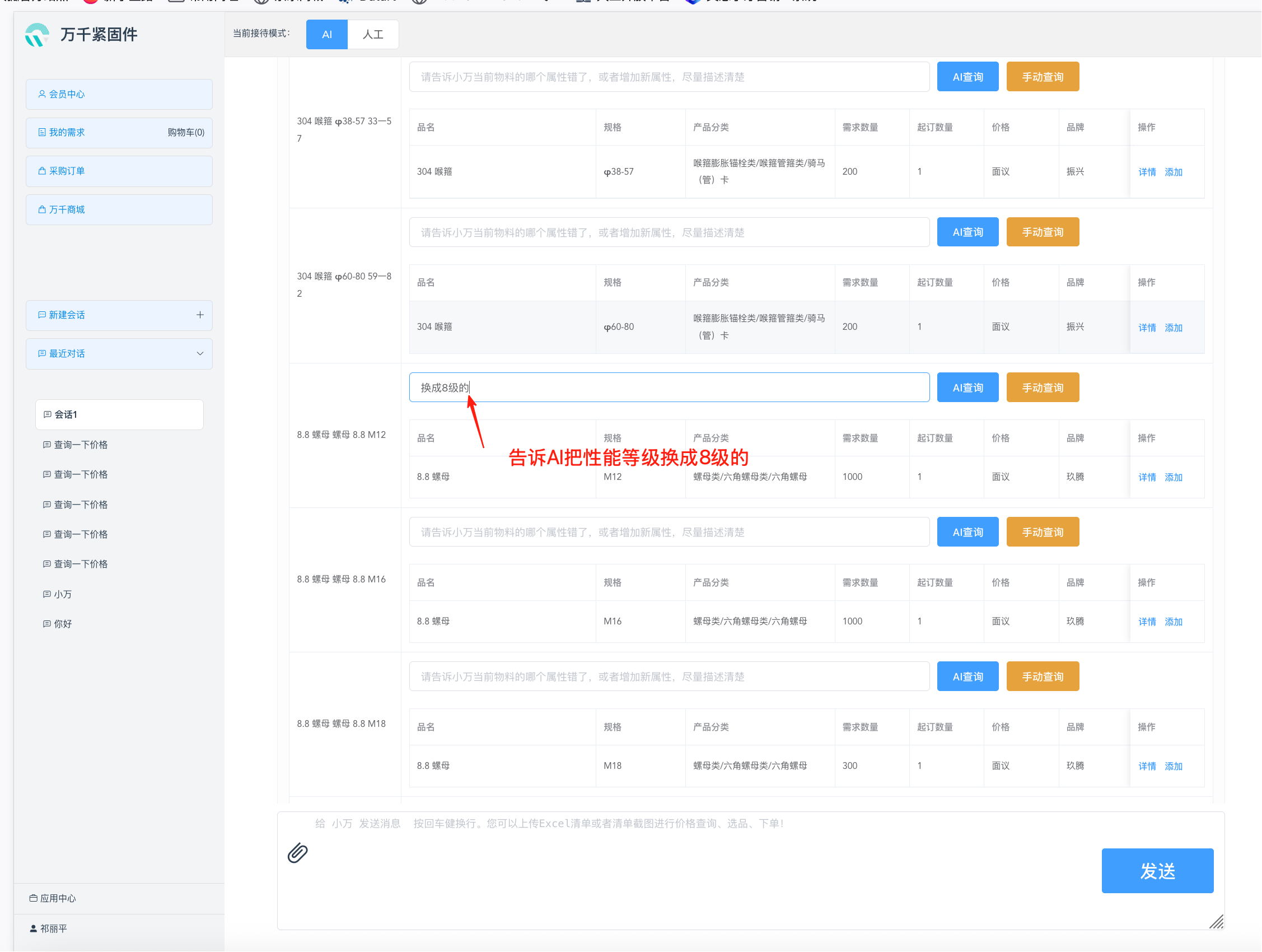Click 详情 link for φ38-57 hose clamp
This screenshot has height=952, width=1262.
(1146, 172)
